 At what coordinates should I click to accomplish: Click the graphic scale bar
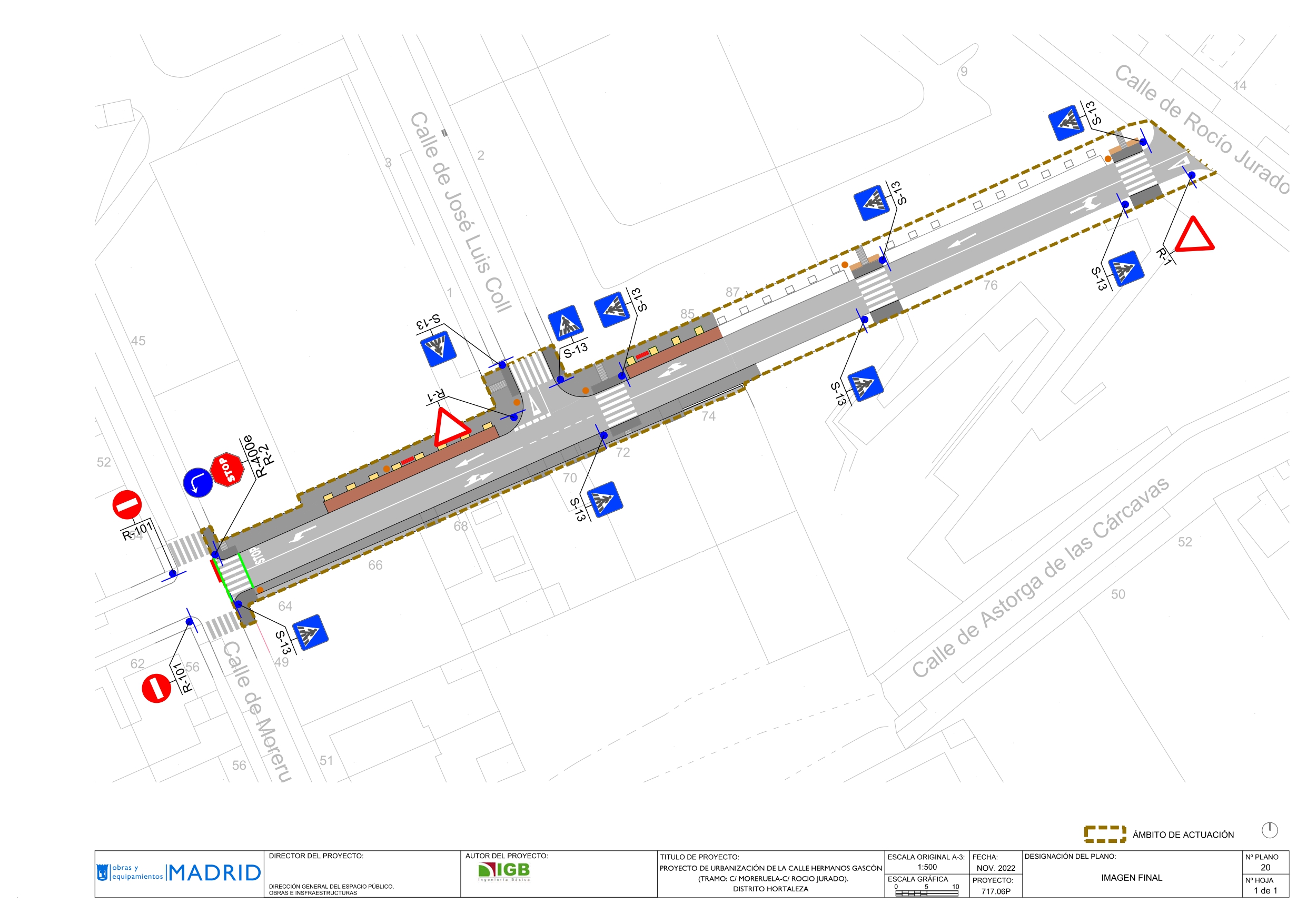(926, 893)
